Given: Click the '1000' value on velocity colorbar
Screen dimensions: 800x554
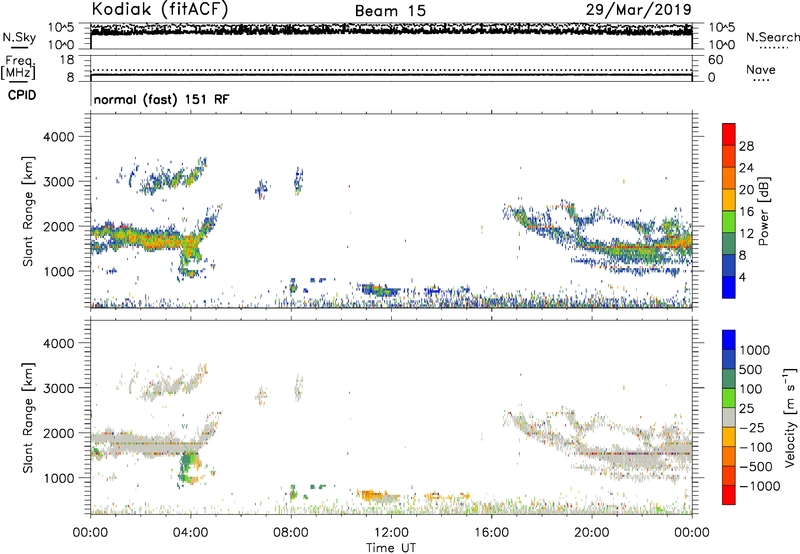Looking at the screenshot, I should (755, 350).
